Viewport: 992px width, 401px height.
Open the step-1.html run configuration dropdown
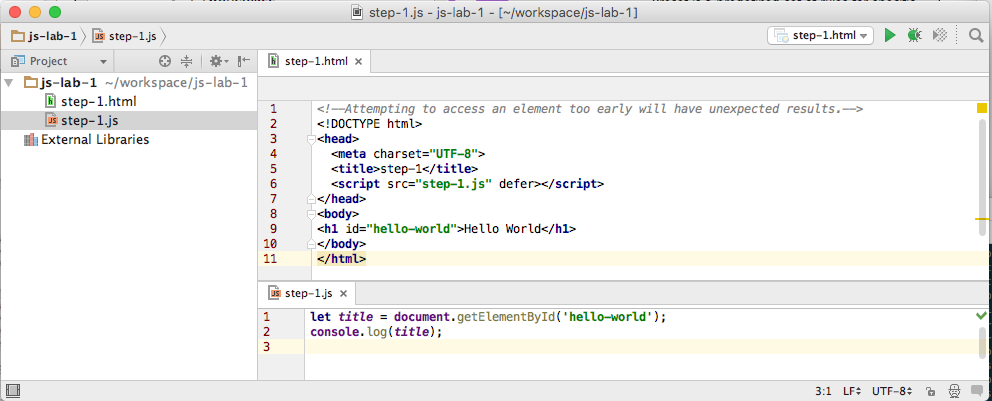[x=820, y=36]
